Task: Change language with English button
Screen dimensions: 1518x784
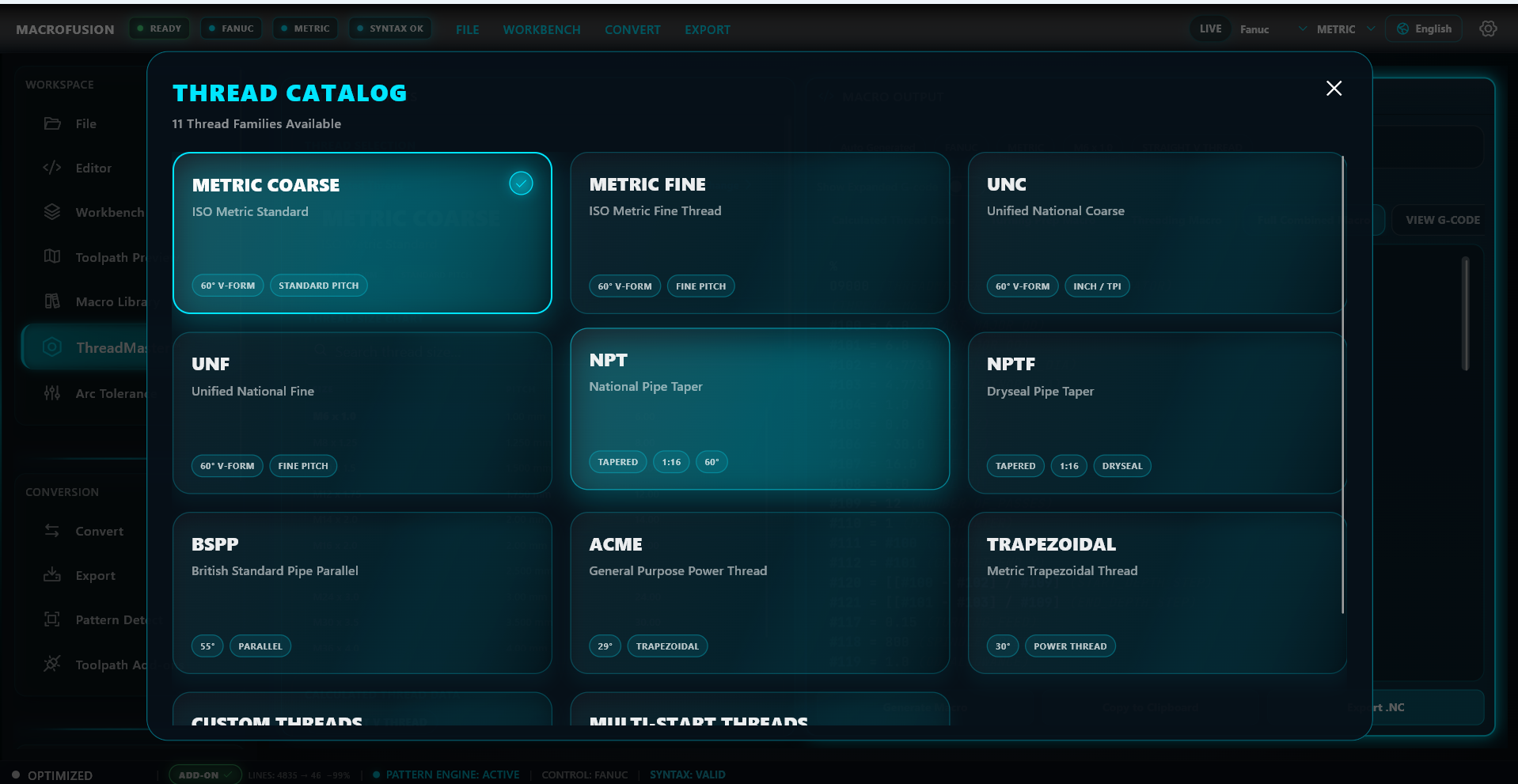Action: 1424,29
